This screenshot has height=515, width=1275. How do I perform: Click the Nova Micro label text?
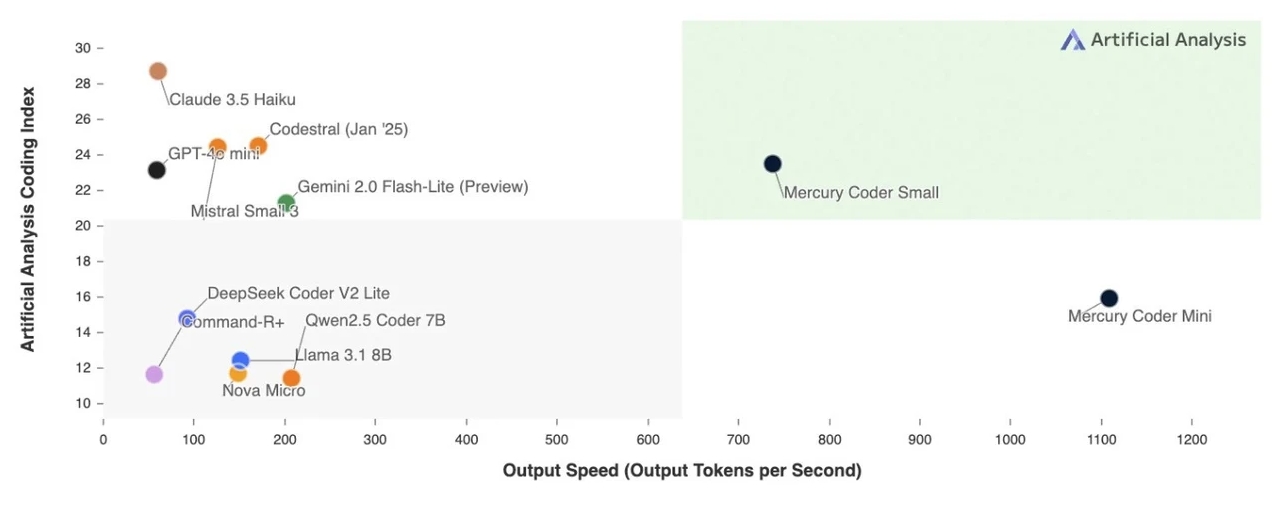click(264, 391)
